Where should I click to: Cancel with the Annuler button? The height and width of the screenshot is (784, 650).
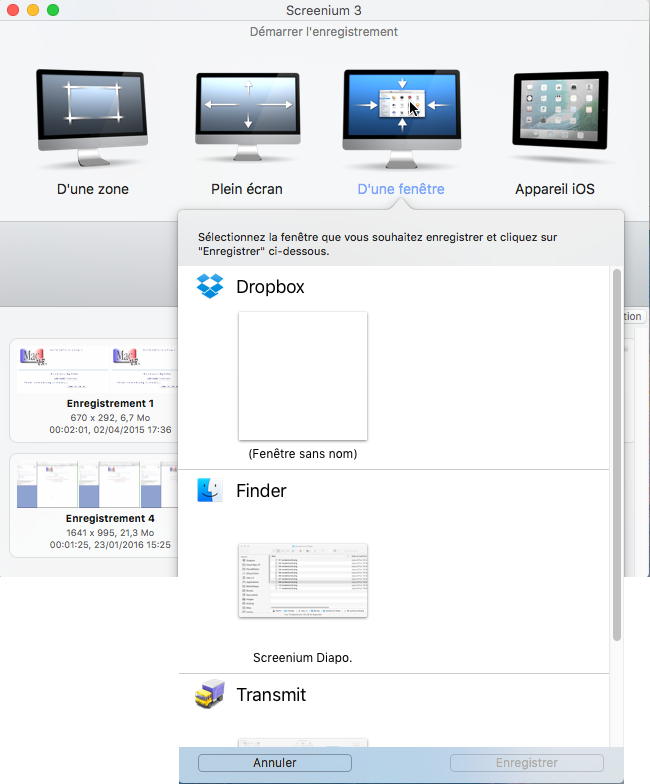pyautogui.click(x=275, y=762)
